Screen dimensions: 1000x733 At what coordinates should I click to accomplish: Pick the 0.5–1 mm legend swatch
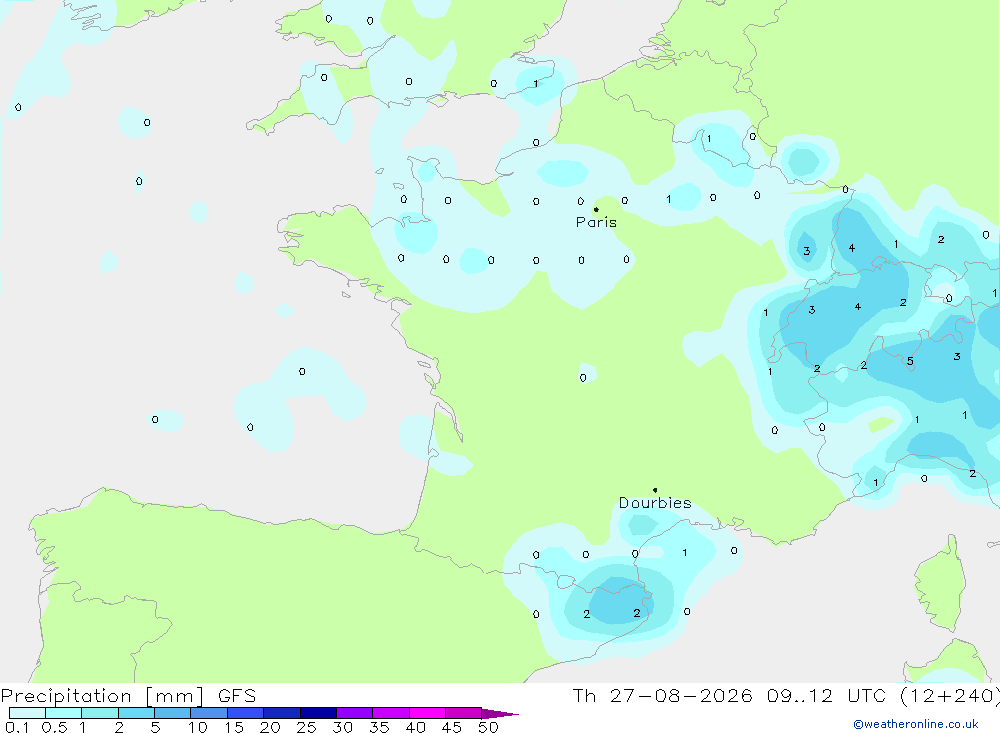64,713
